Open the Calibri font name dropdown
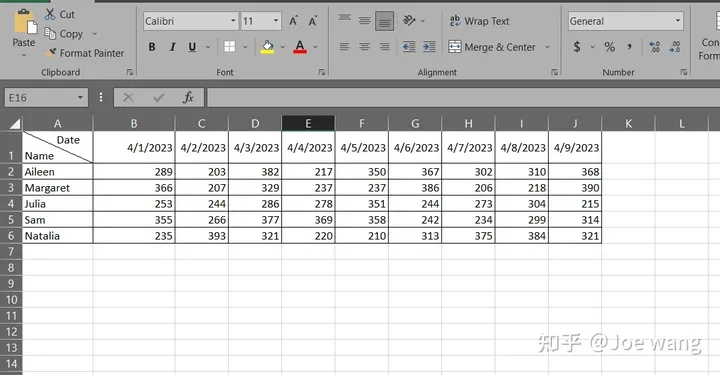The width and height of the screenshot is (720, 375). click(233, 21)
